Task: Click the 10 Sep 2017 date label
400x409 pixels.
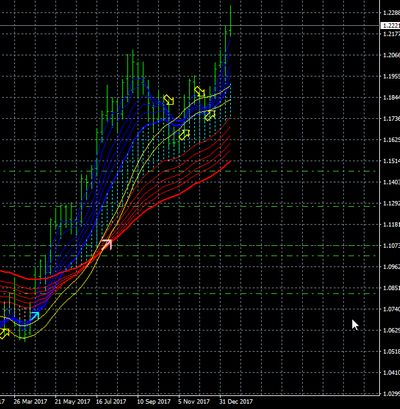Action: tap(154, 401)
